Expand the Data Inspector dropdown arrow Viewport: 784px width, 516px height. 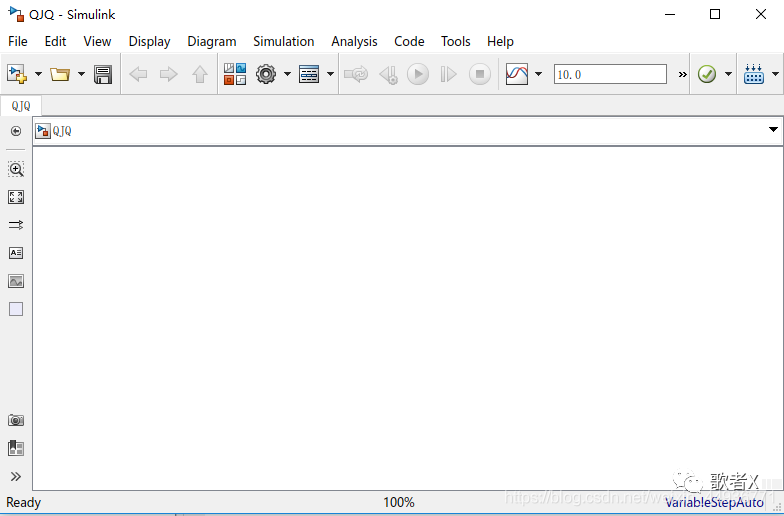(538, 74)
